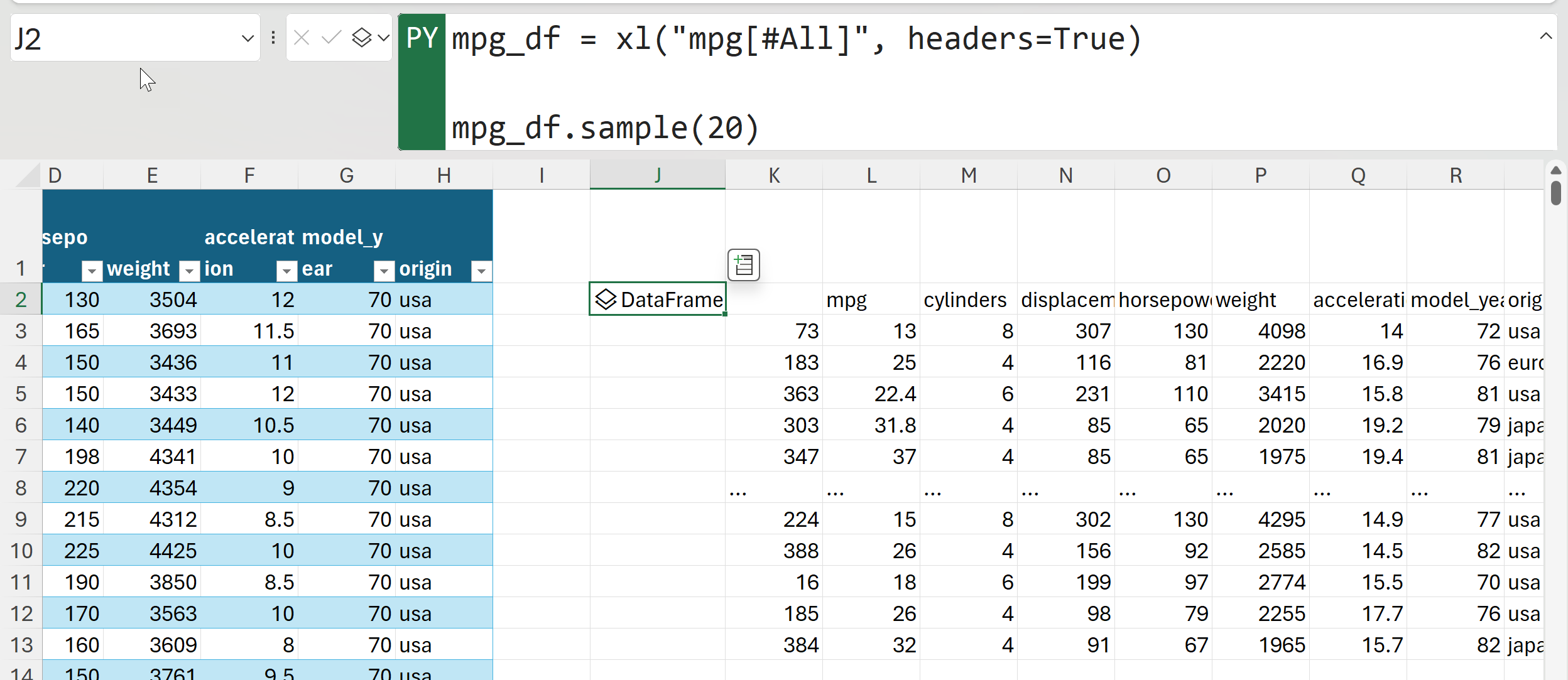This screenshot has height=680, width=1568.
Task: Select row 8 header
Action: pyautogui.click(x=21, y=488)
